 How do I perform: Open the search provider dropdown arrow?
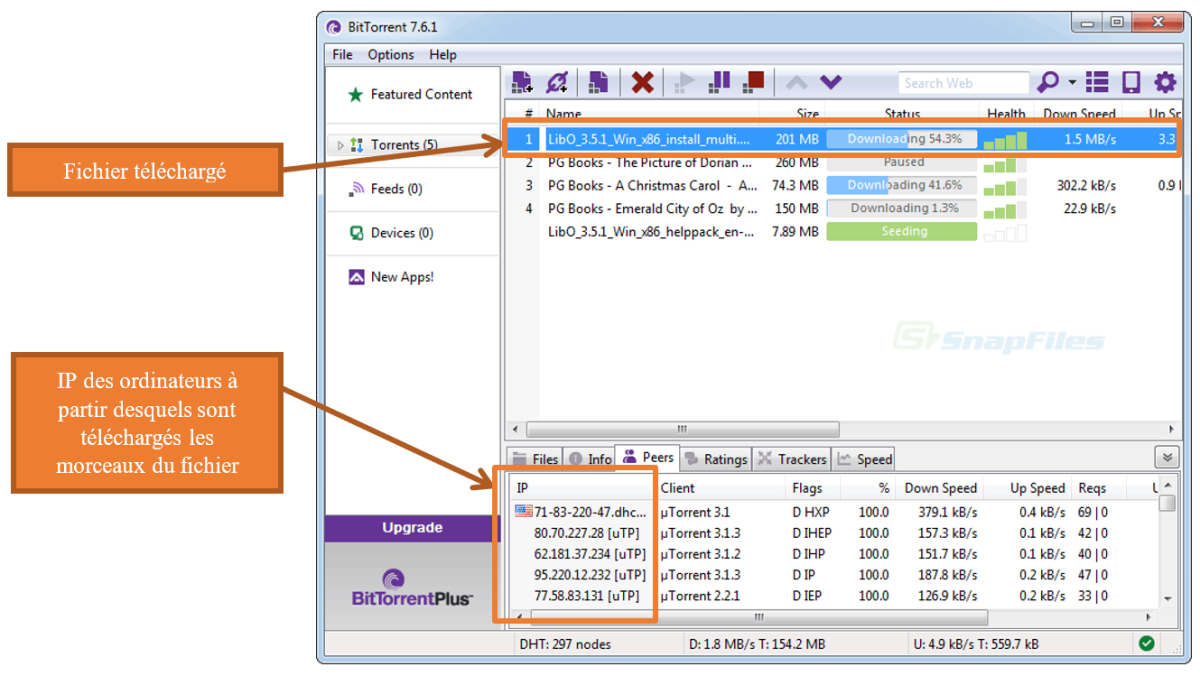[1072, 83]
